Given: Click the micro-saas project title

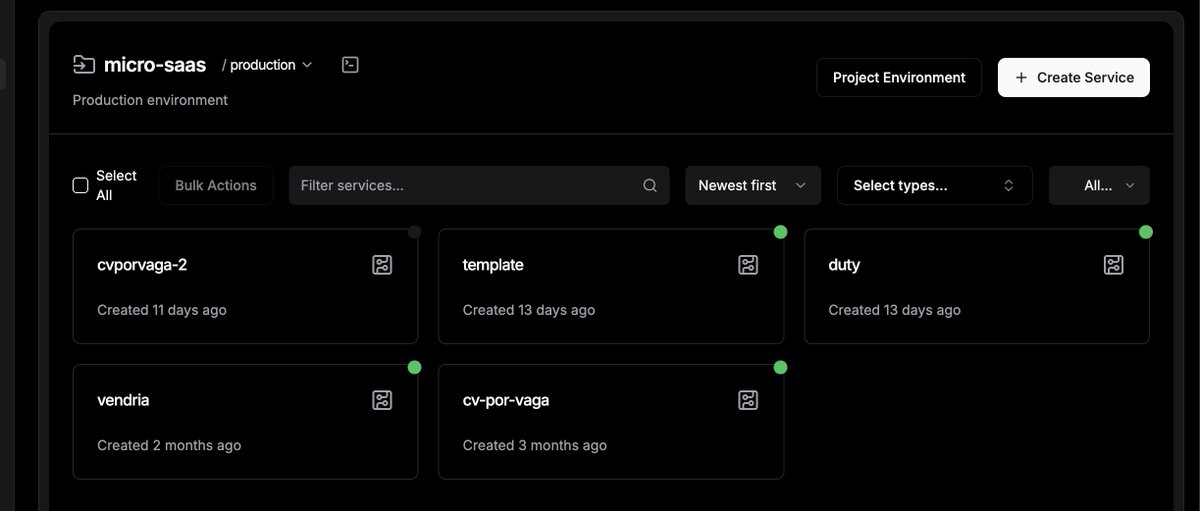Looking at the screenshot, I should (x=155, y=65).
